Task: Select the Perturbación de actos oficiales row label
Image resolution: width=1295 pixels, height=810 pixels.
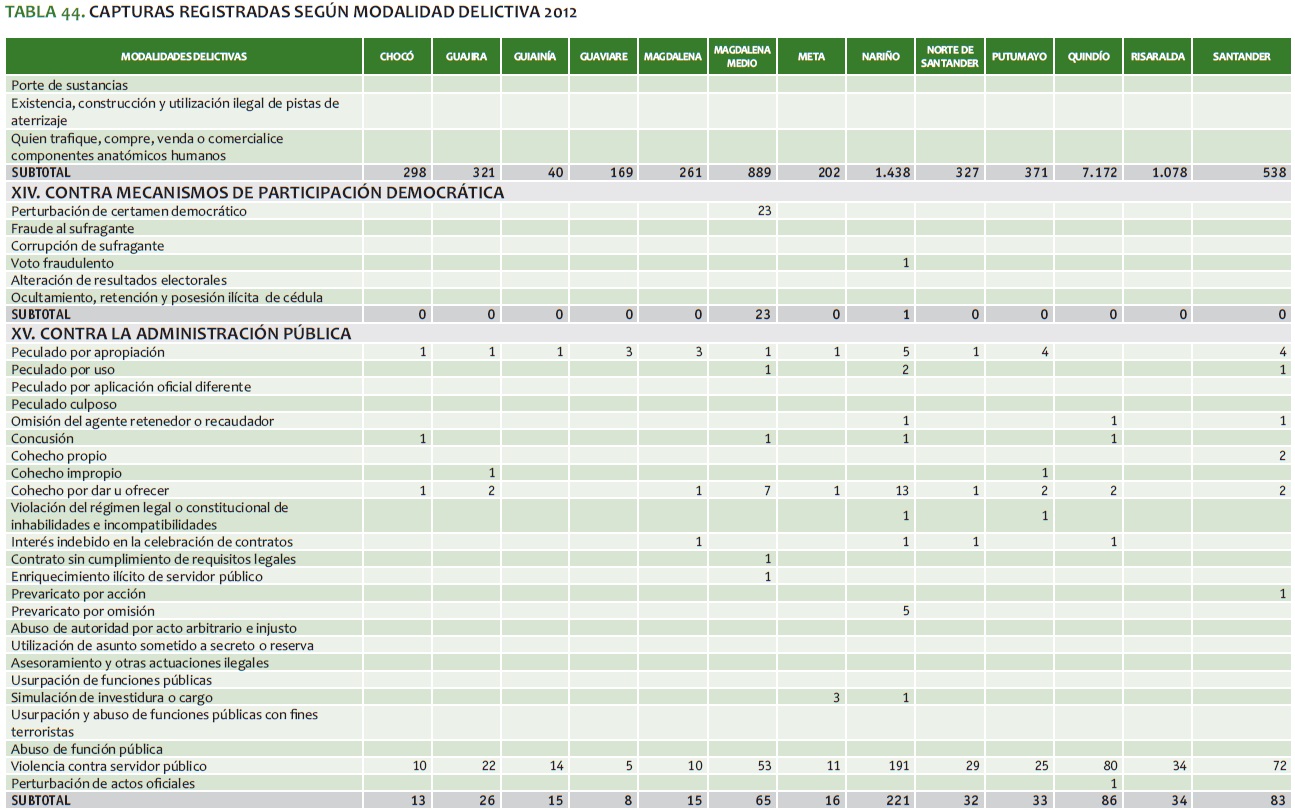Action: pos(103,783)
